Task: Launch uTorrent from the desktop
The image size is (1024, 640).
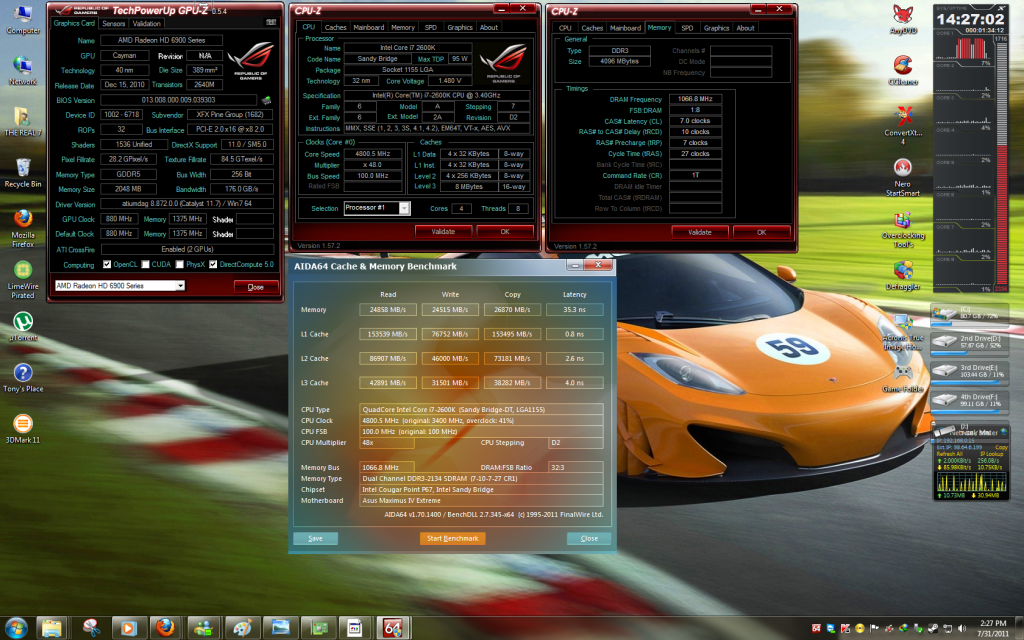Action: (x=23, y=326)
